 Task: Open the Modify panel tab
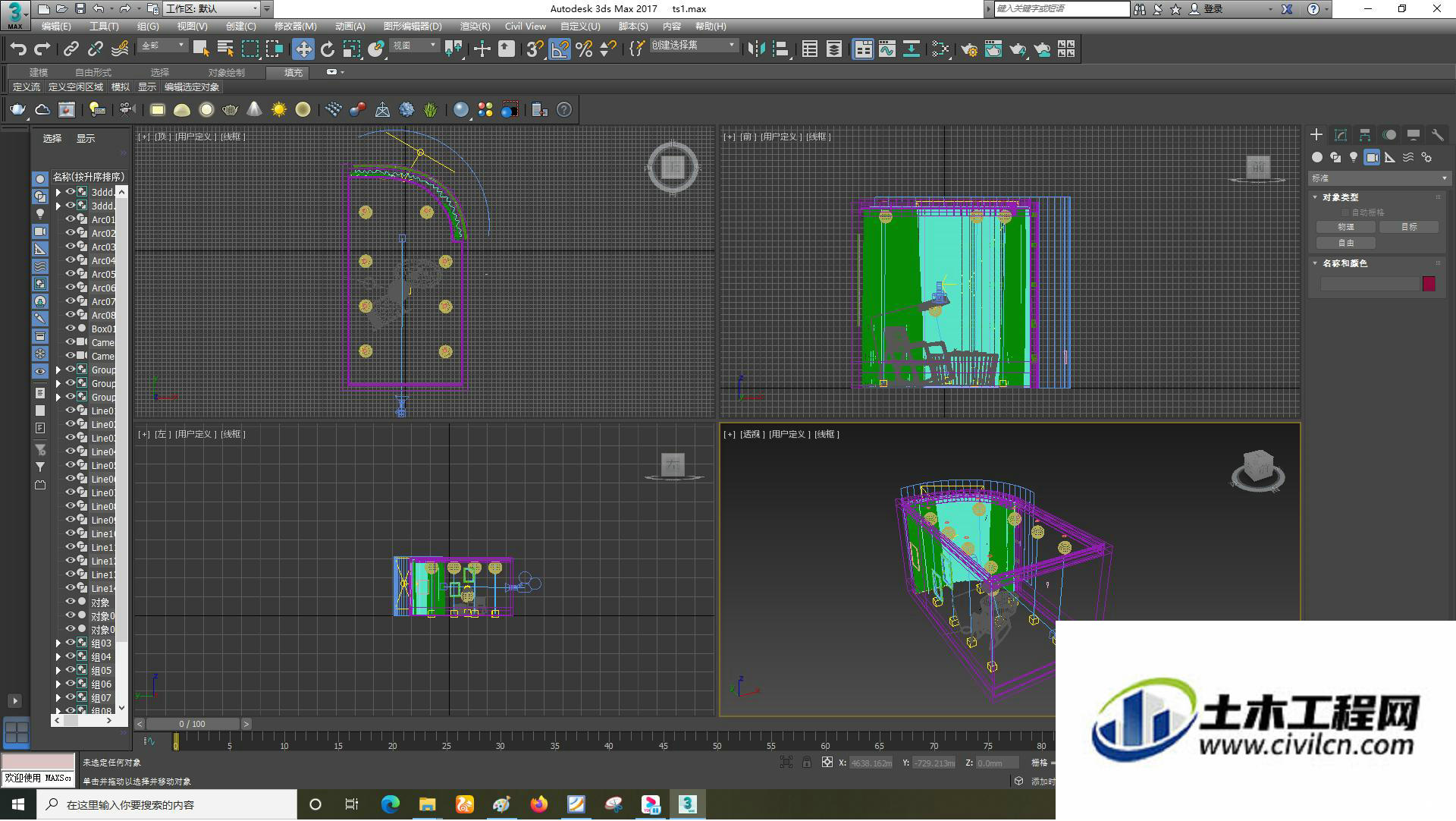[1341, 134]
